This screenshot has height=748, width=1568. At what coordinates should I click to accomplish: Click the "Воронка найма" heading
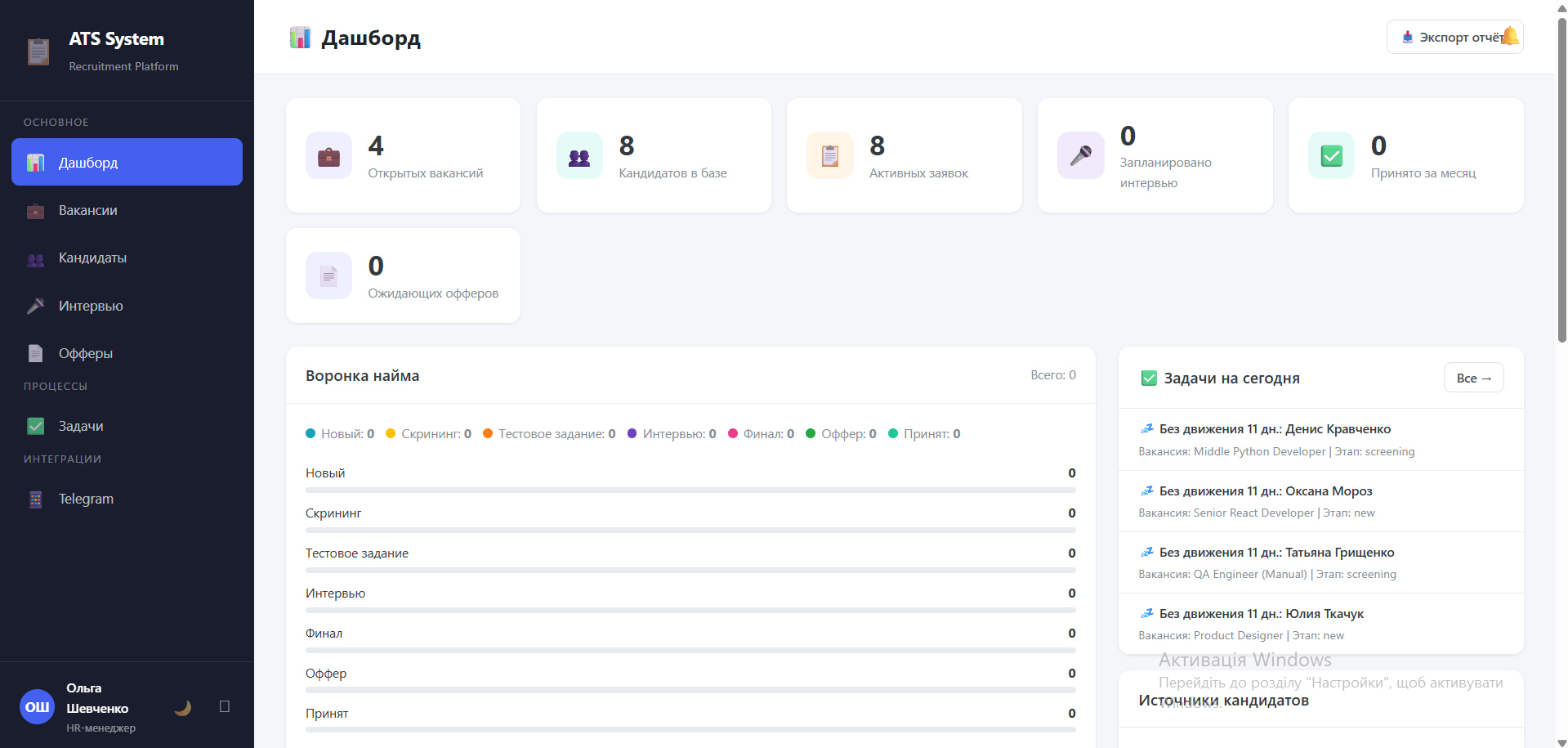coord(363,376)
